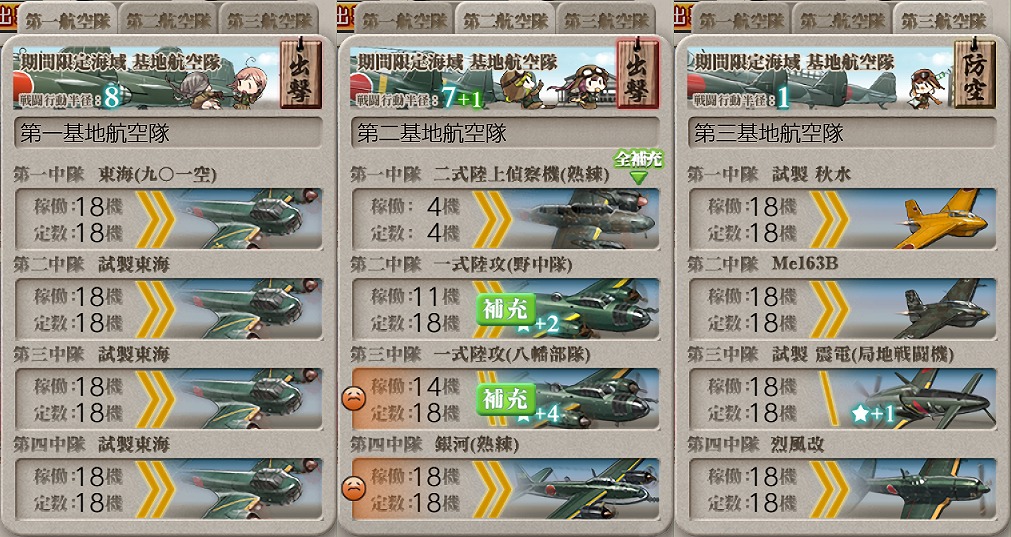Select the 銀河(熟練) bomber slot
The width and height of the screenshot is (1011, 537).
point(506,489)
